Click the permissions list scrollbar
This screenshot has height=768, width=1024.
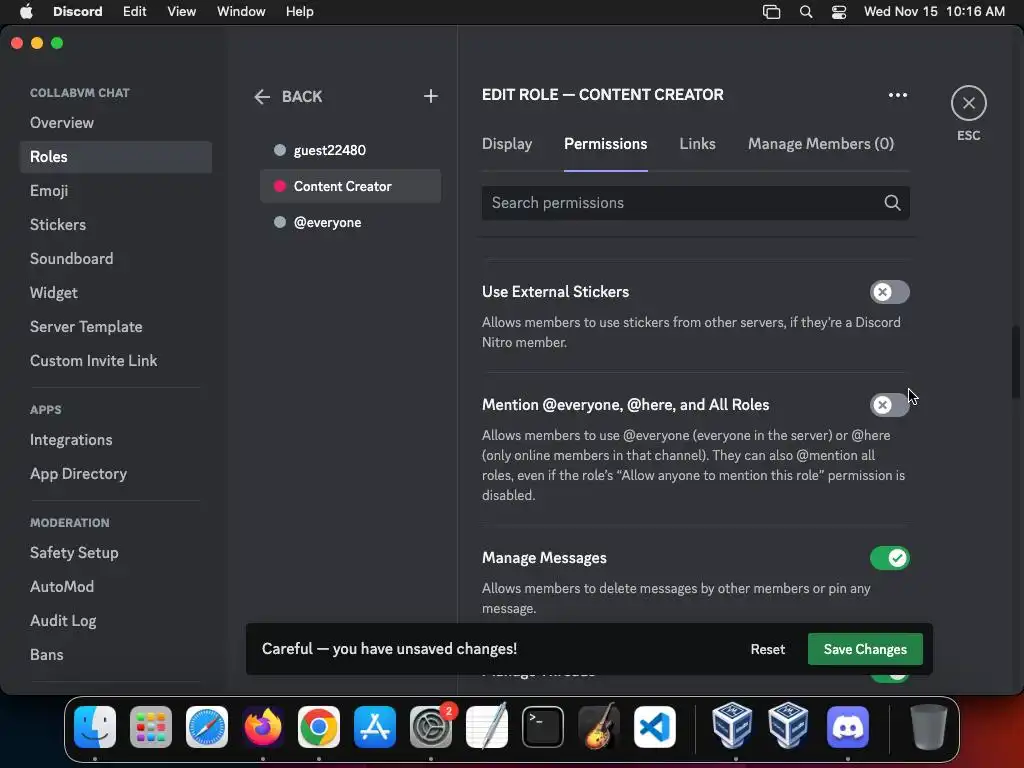click(x=1016, y=361)
